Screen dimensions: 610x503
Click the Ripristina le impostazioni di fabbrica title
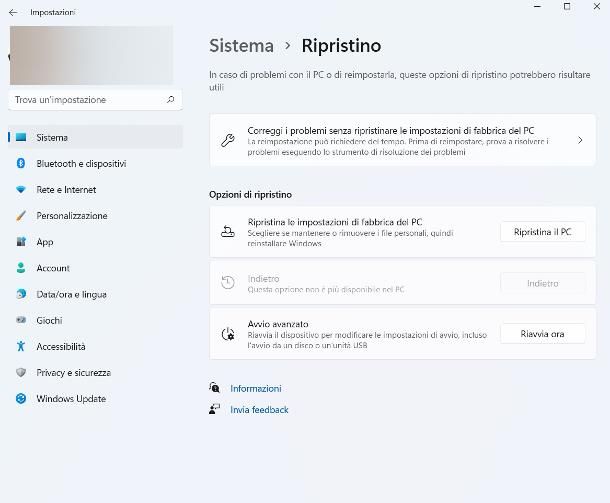335,222
